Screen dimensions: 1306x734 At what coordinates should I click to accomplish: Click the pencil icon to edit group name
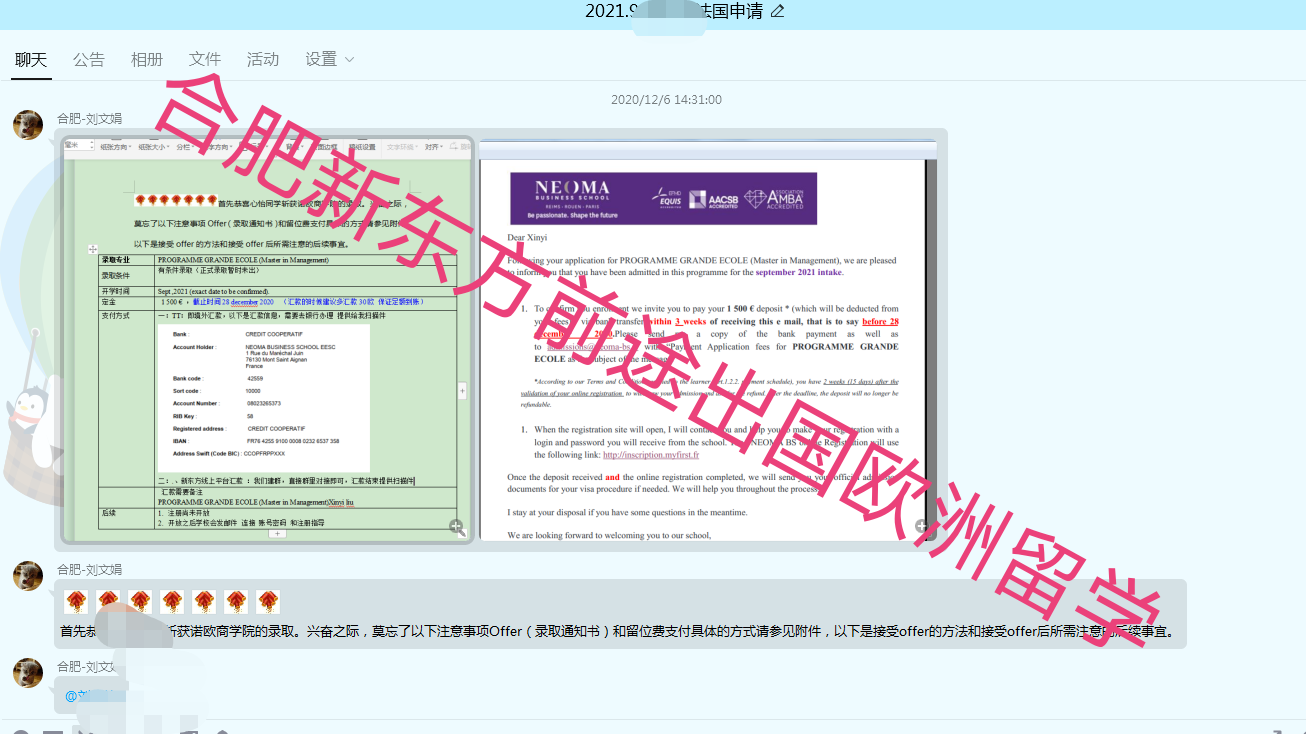778,11
